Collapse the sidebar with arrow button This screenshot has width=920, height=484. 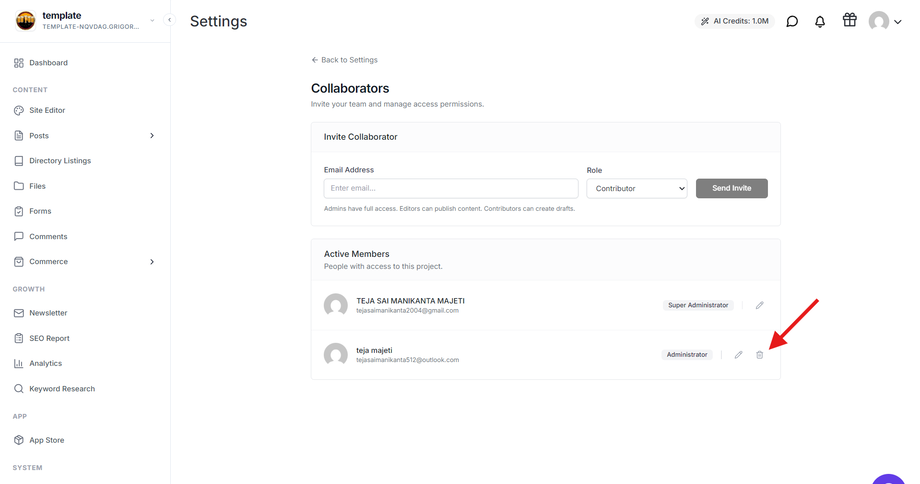click(170, 20)
